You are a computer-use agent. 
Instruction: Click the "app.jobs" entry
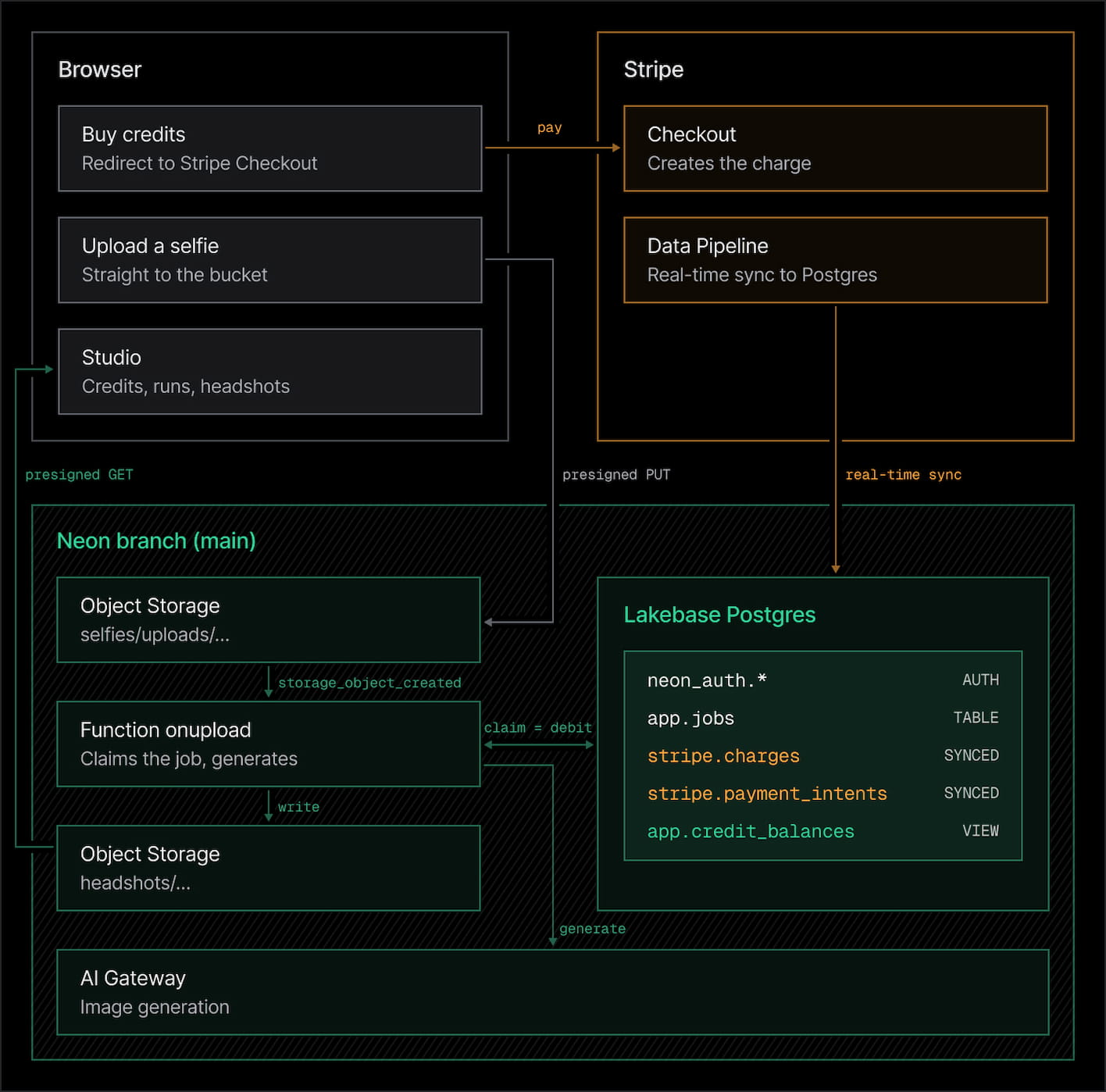[x=690, y=718]
